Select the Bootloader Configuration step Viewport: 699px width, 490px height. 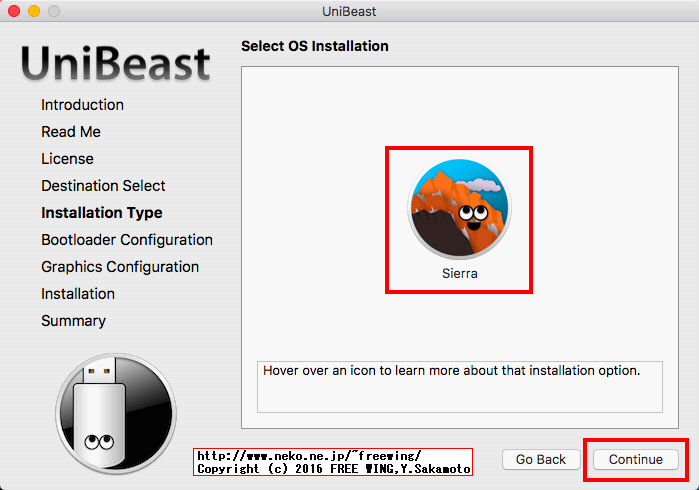(x=127, y=240)
